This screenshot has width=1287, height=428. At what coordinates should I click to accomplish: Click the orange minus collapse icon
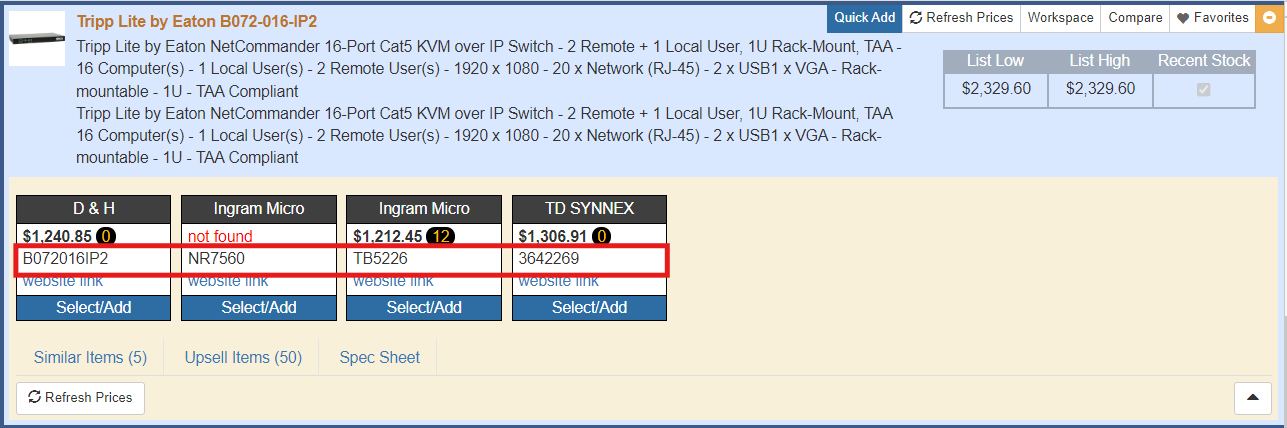click(1269, 17)
